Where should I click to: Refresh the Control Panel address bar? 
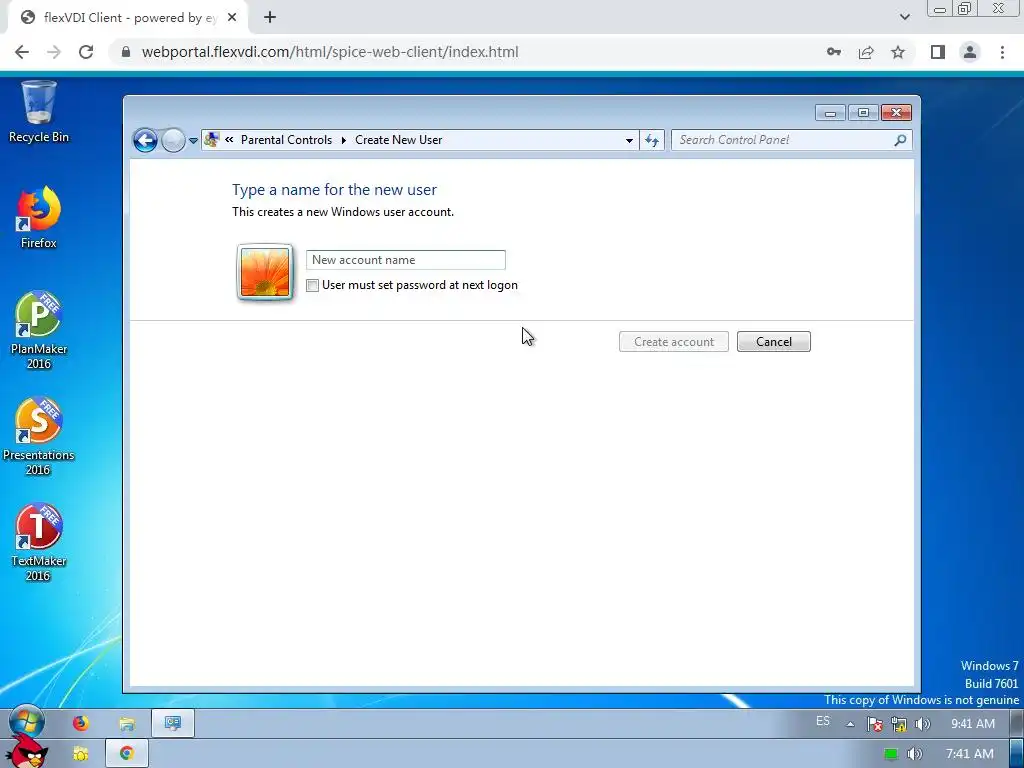652,140
